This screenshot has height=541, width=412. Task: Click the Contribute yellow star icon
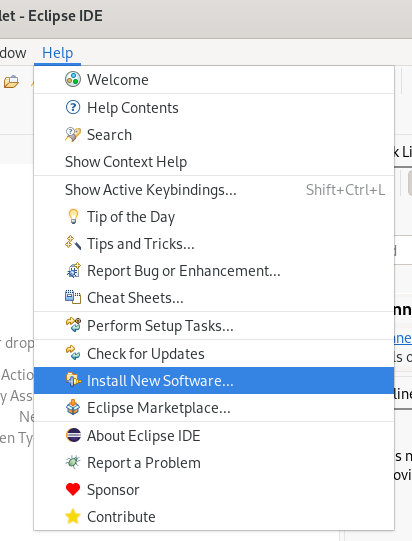coord(73,517)
